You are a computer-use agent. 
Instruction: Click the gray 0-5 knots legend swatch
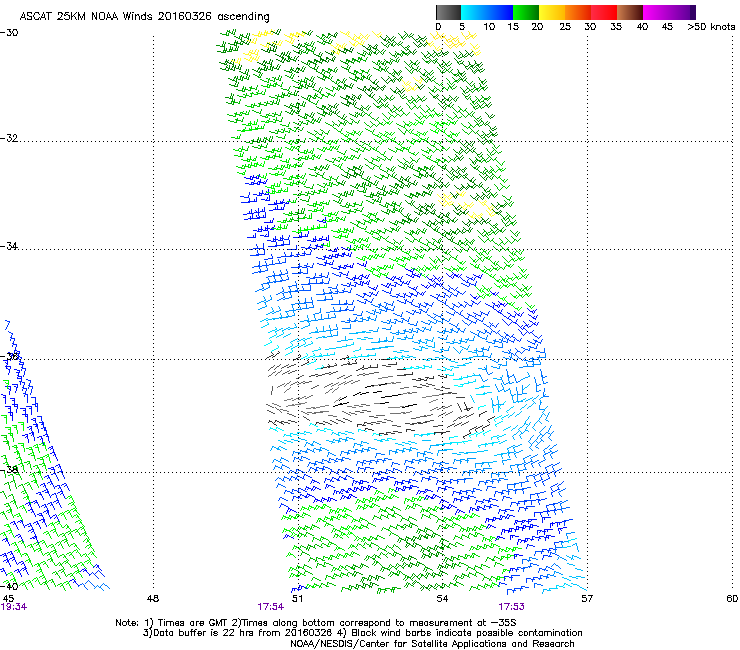[x=448, y=12]
